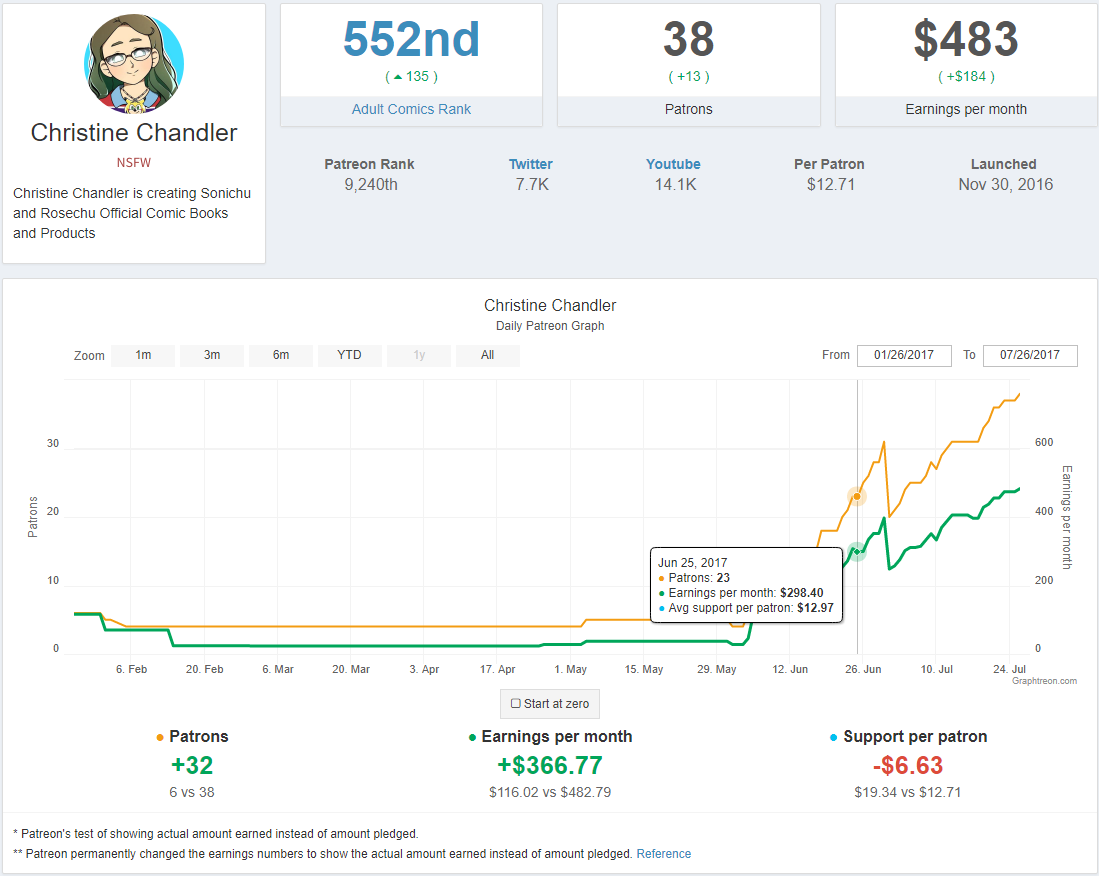
Task: Click the green Earnings per month legend dot
Action: click(x=472, y=737)
